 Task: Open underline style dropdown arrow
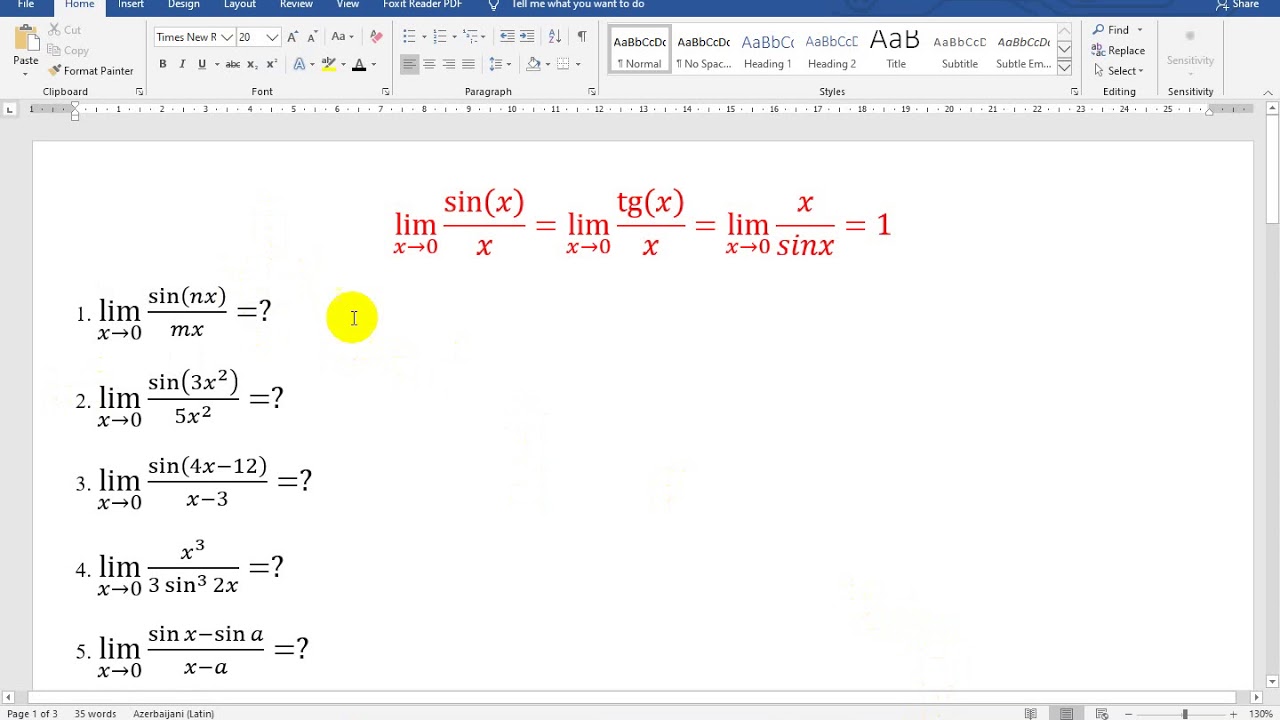216,65
